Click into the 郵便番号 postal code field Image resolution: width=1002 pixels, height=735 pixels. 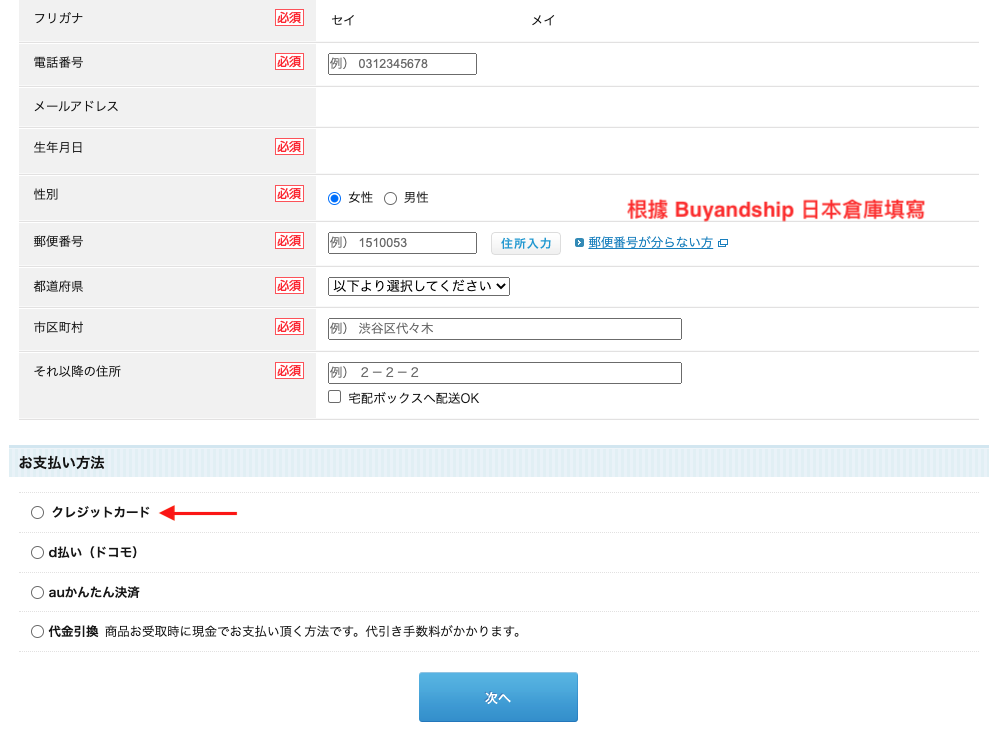[x=402, y=243]
